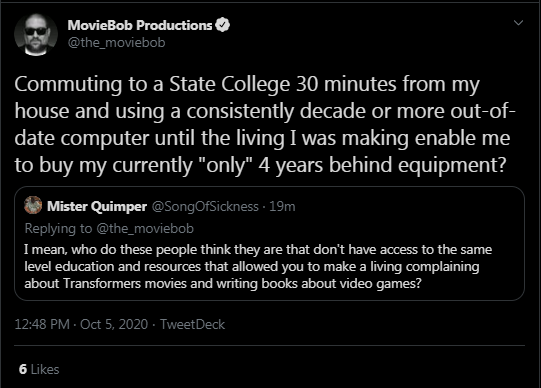Click the number 6 in the likes count
The width and height of the screenshot is (541, 388).
coord(23,369)
